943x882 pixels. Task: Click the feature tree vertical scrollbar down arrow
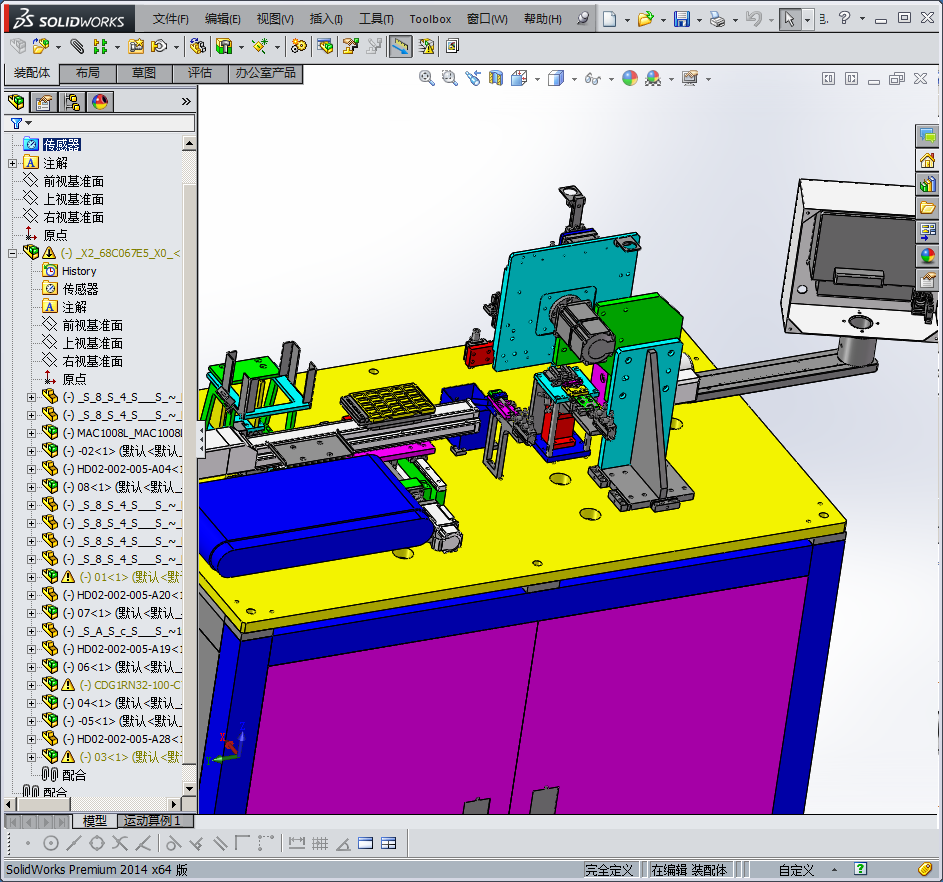189,789
